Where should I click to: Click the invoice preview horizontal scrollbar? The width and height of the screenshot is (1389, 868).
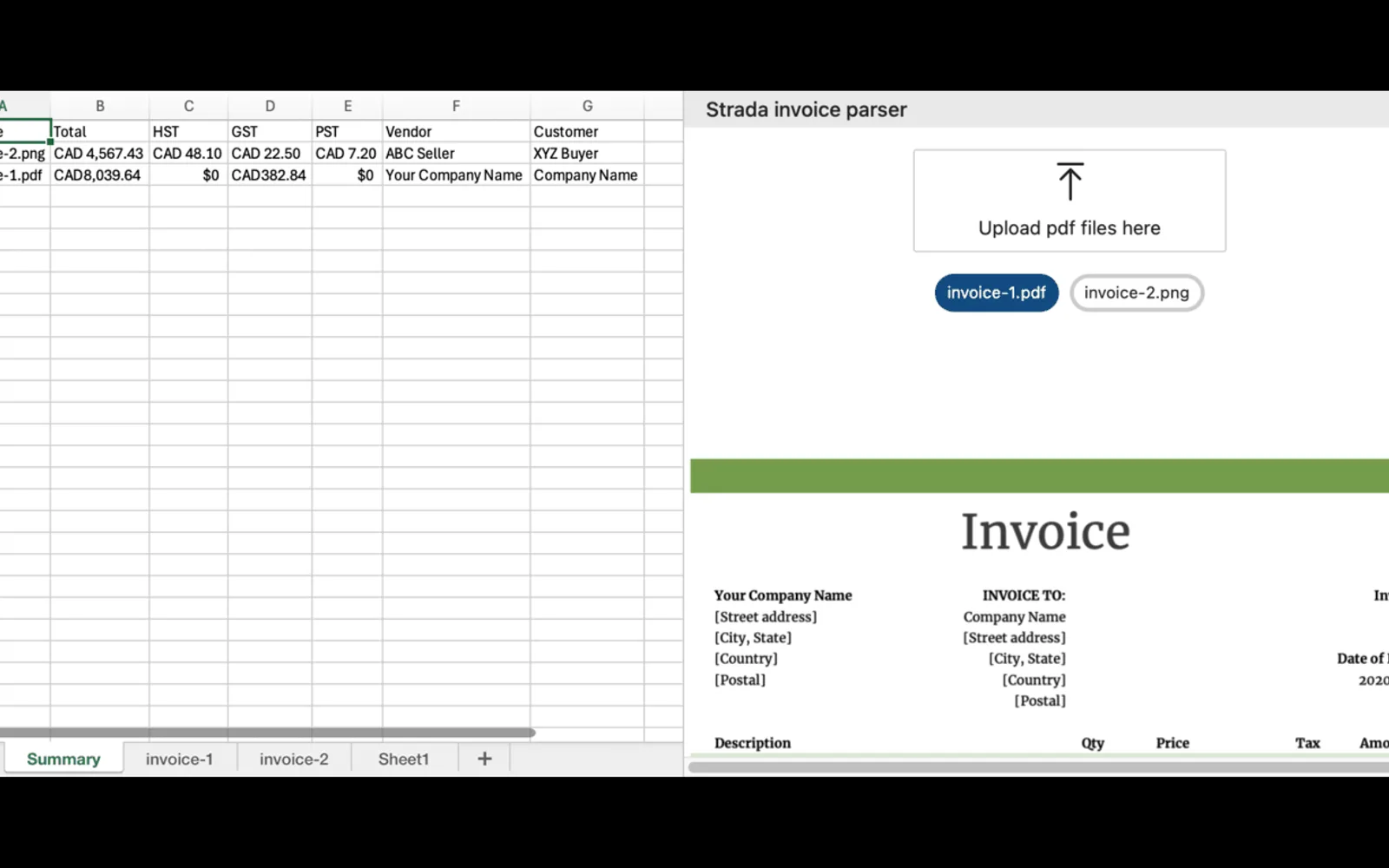tap(1039, 767)
